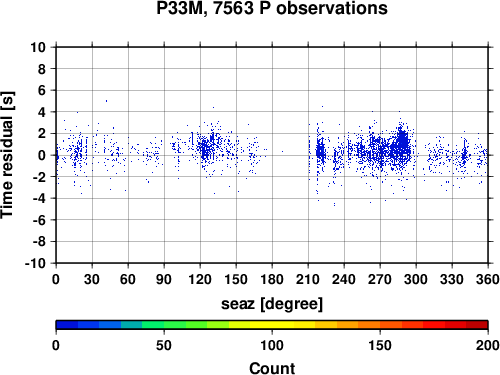Image resolution: width=500 pixels, height=375 pixels.
Task: Click the plot title 'P33M, 7563 P observations'
Action: coord(272,8)
